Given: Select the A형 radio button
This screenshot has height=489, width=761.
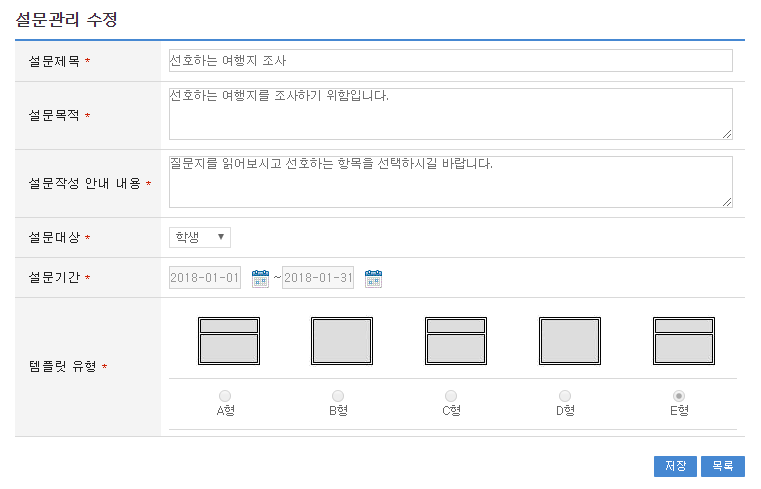Looking at the screenshot, I should click(225, 396).
